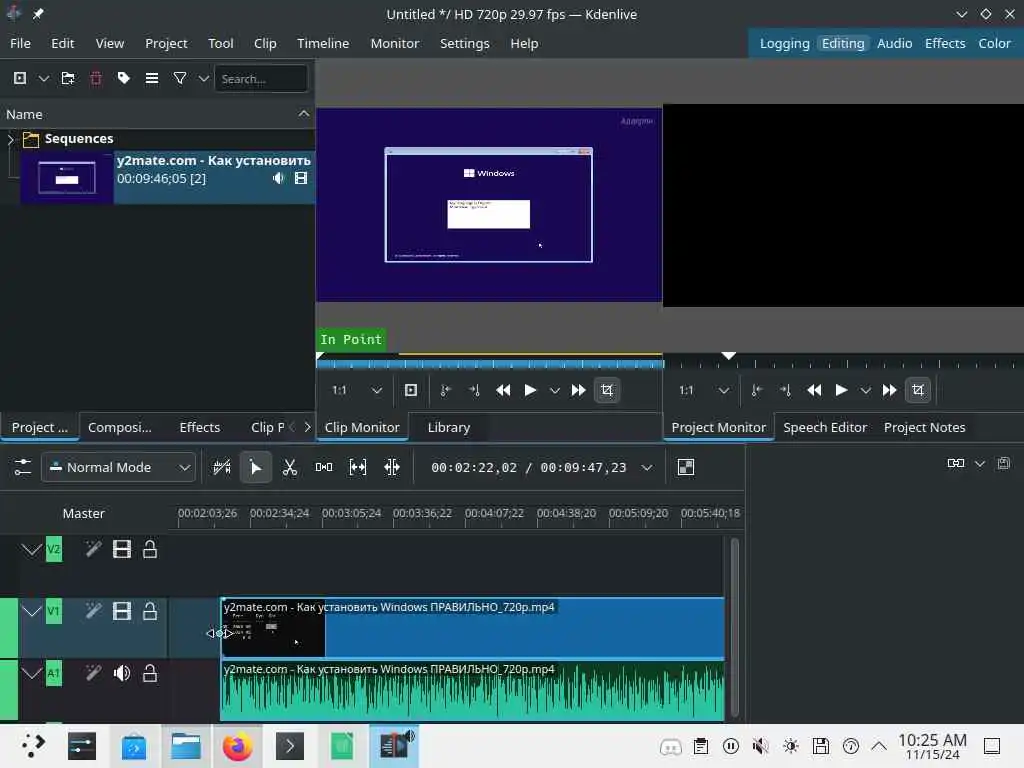This screenshot has height=768, width=1024.
Task: Rewind in the Project Monitor
Action: 814,391
